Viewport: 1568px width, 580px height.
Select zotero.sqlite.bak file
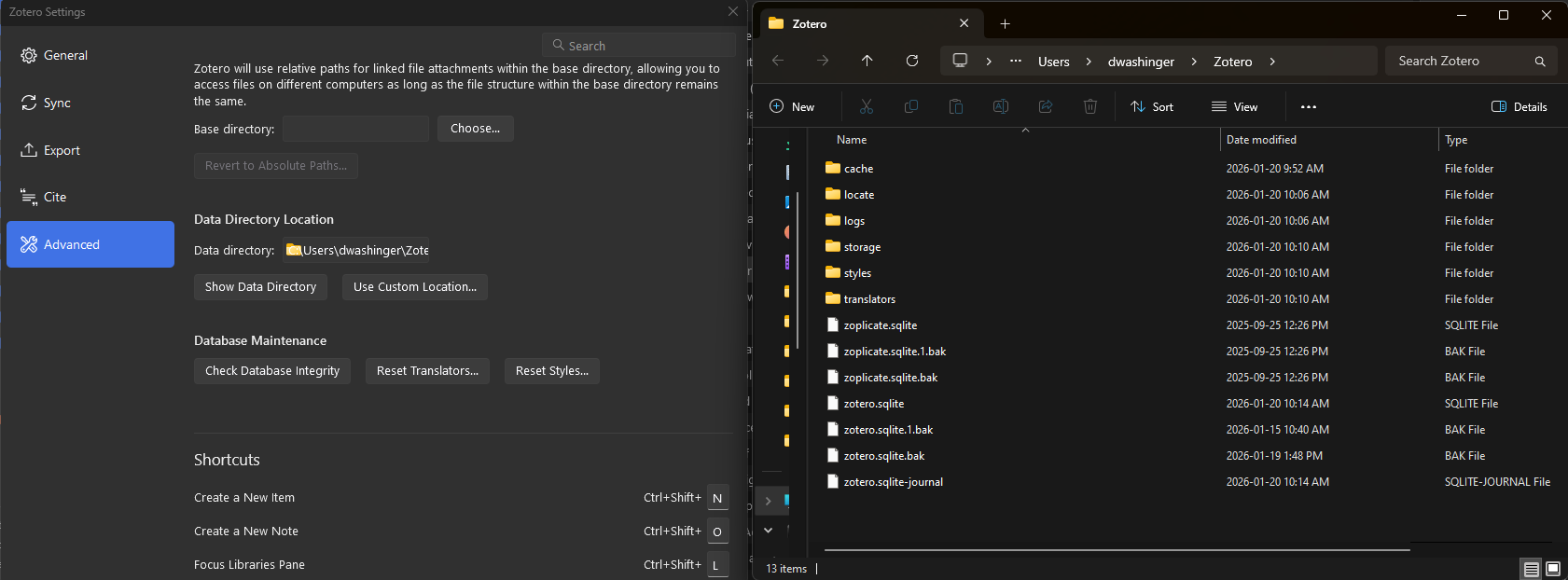(x=1188, y=456)
